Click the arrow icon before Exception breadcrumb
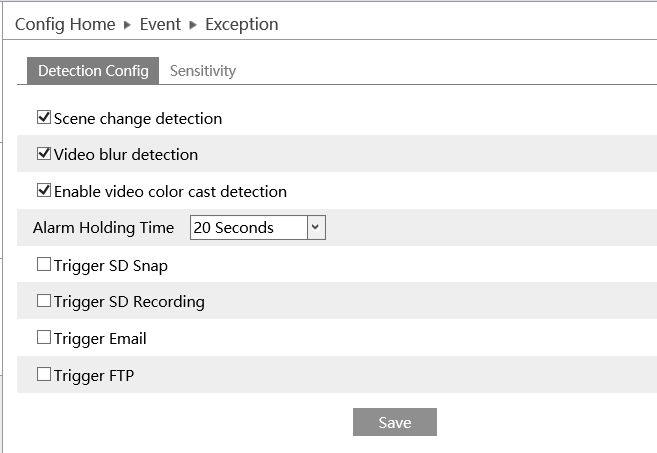Screen dimensions: 657x453 click(x=193, y=25)
